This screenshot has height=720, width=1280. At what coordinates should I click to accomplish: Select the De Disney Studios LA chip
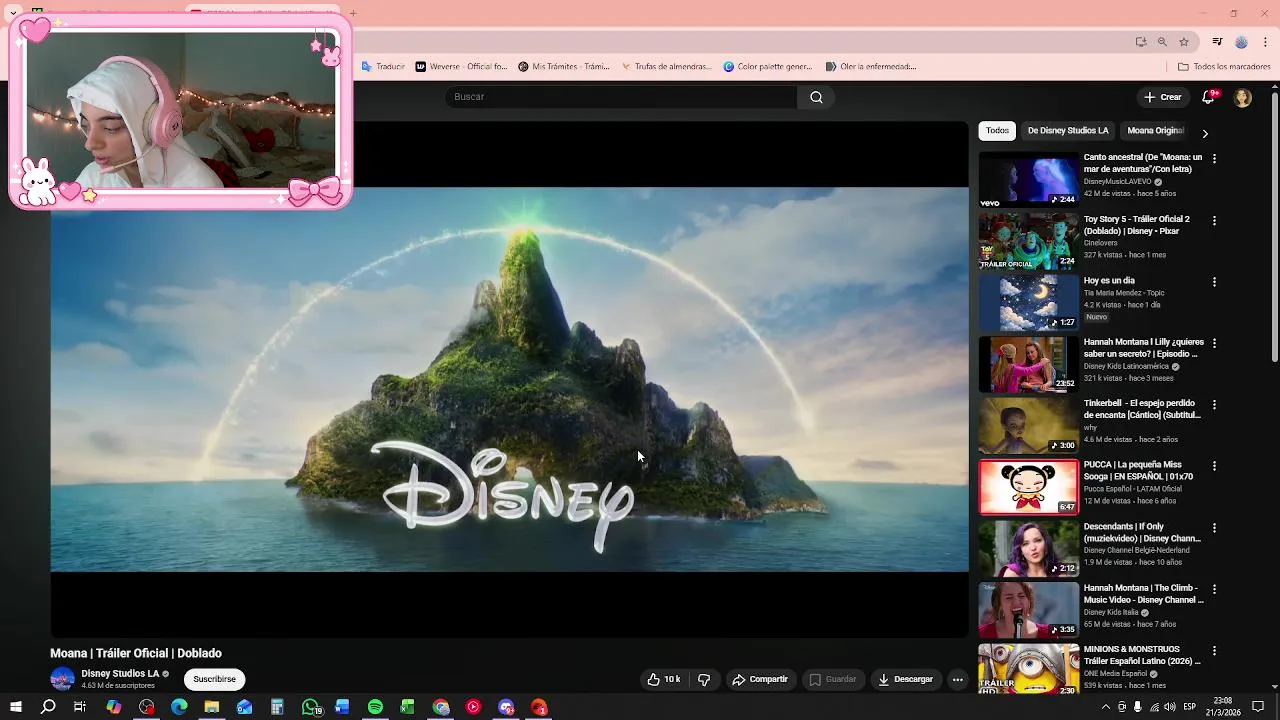pyautogui.click(x=1068, y=130)
